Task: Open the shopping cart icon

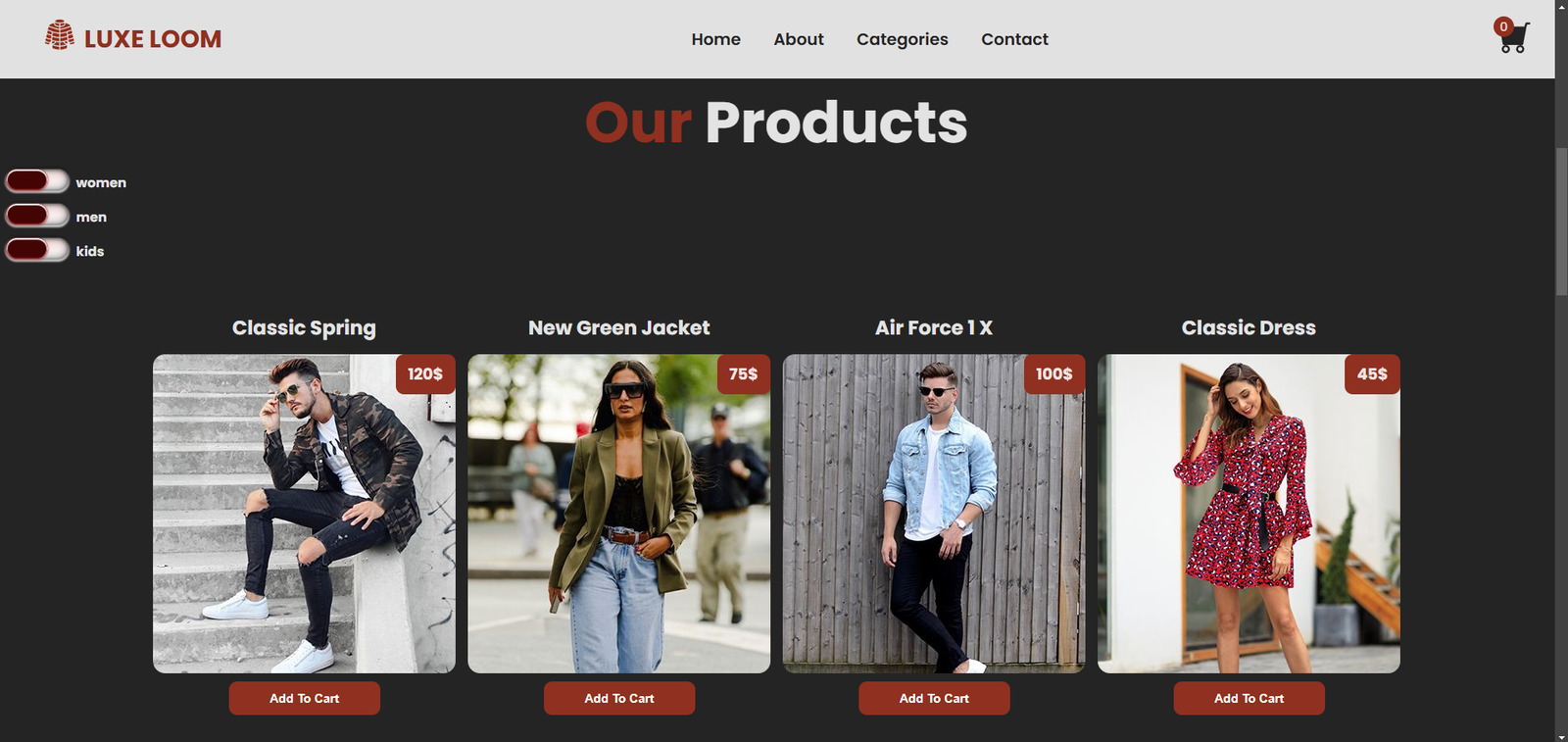Action: pyautogui.click(x=1514, y=38)
